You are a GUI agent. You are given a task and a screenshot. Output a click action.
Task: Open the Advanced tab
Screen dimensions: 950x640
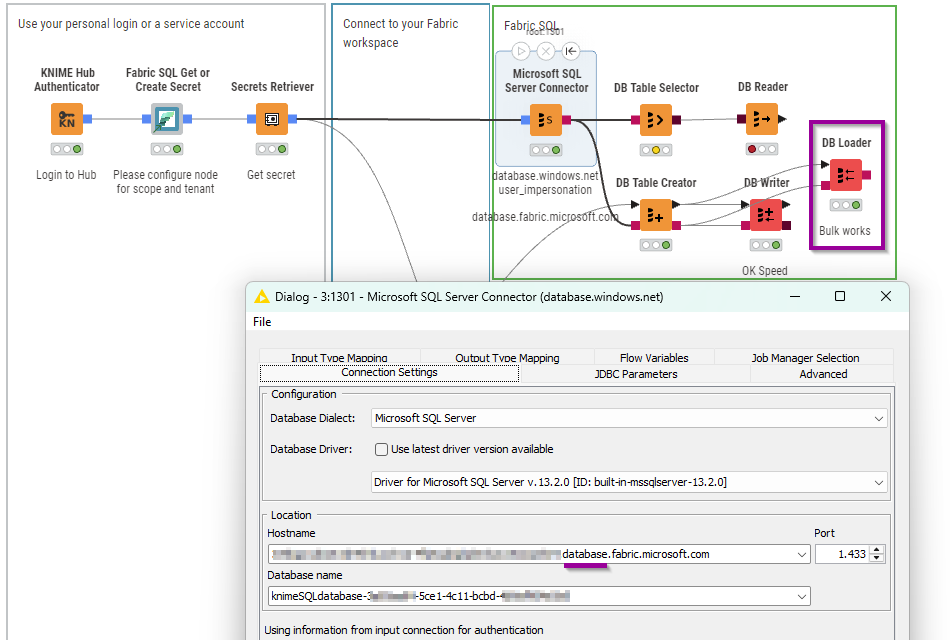coord(822,374)
